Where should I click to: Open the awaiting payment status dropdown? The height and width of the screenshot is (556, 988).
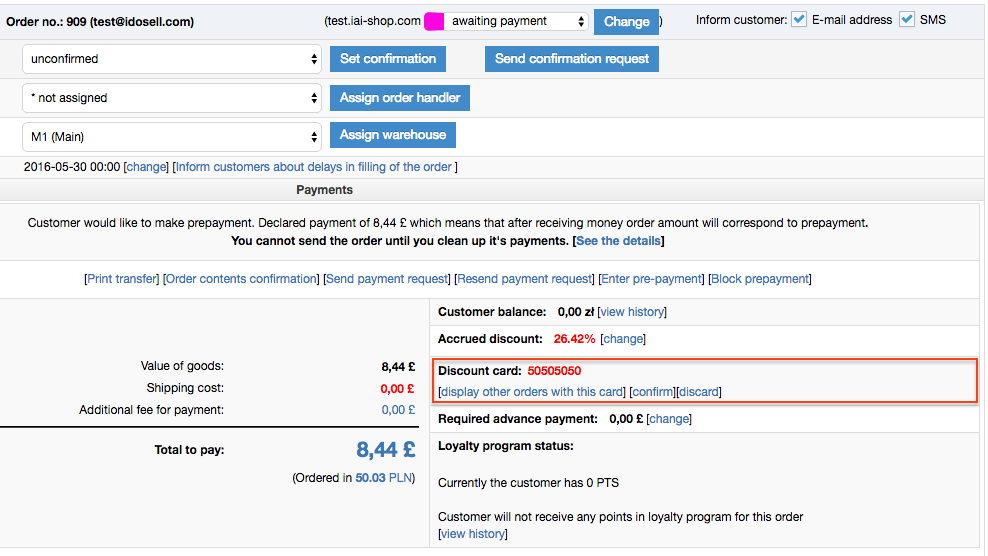tap(516, 21)
